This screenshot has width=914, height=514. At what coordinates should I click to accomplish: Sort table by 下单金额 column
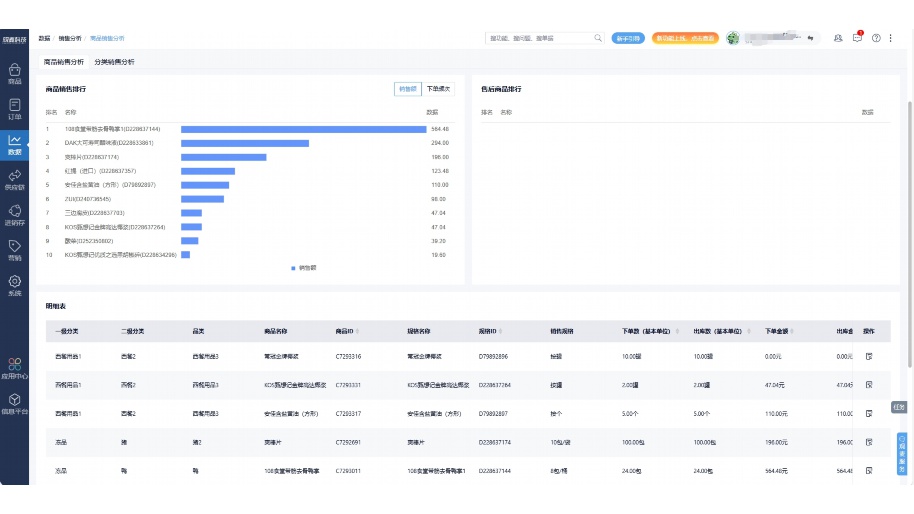778,330
